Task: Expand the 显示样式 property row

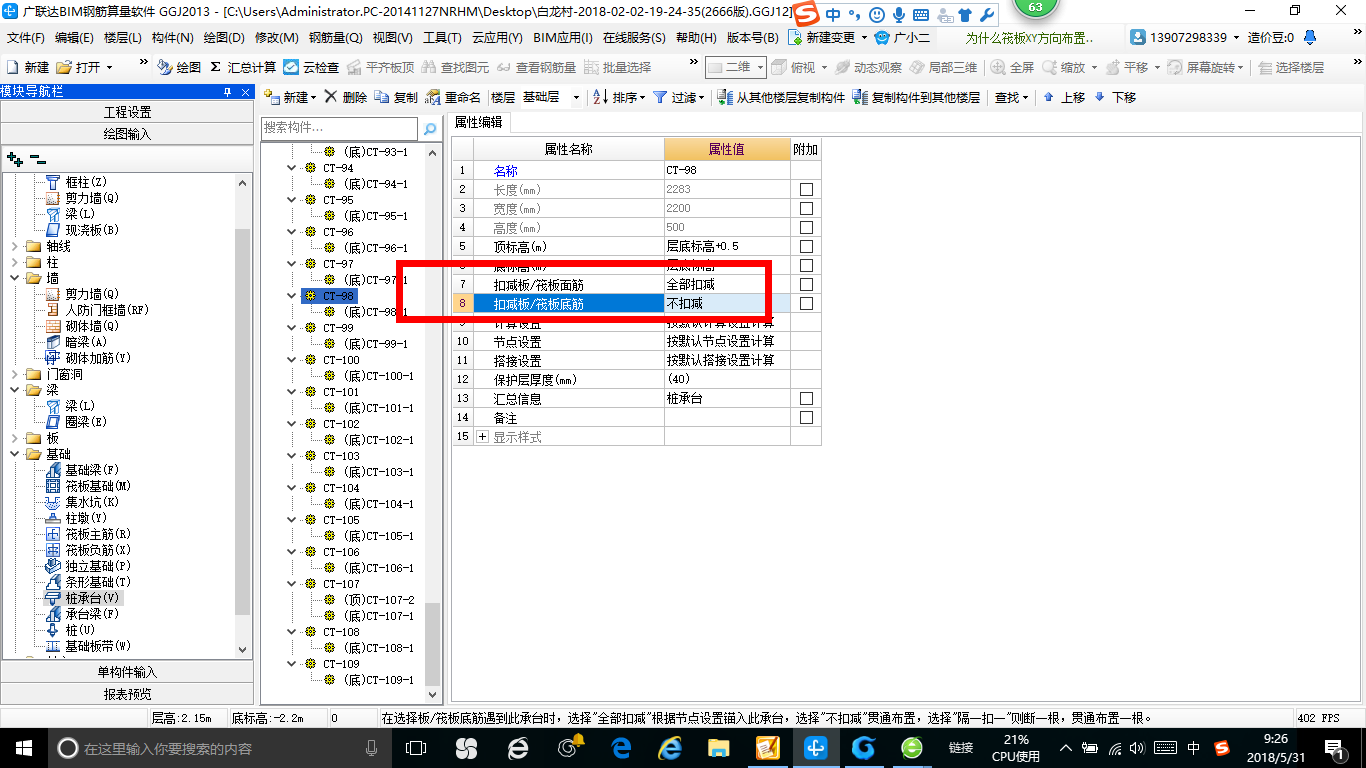Action: (x=483, y=437)
